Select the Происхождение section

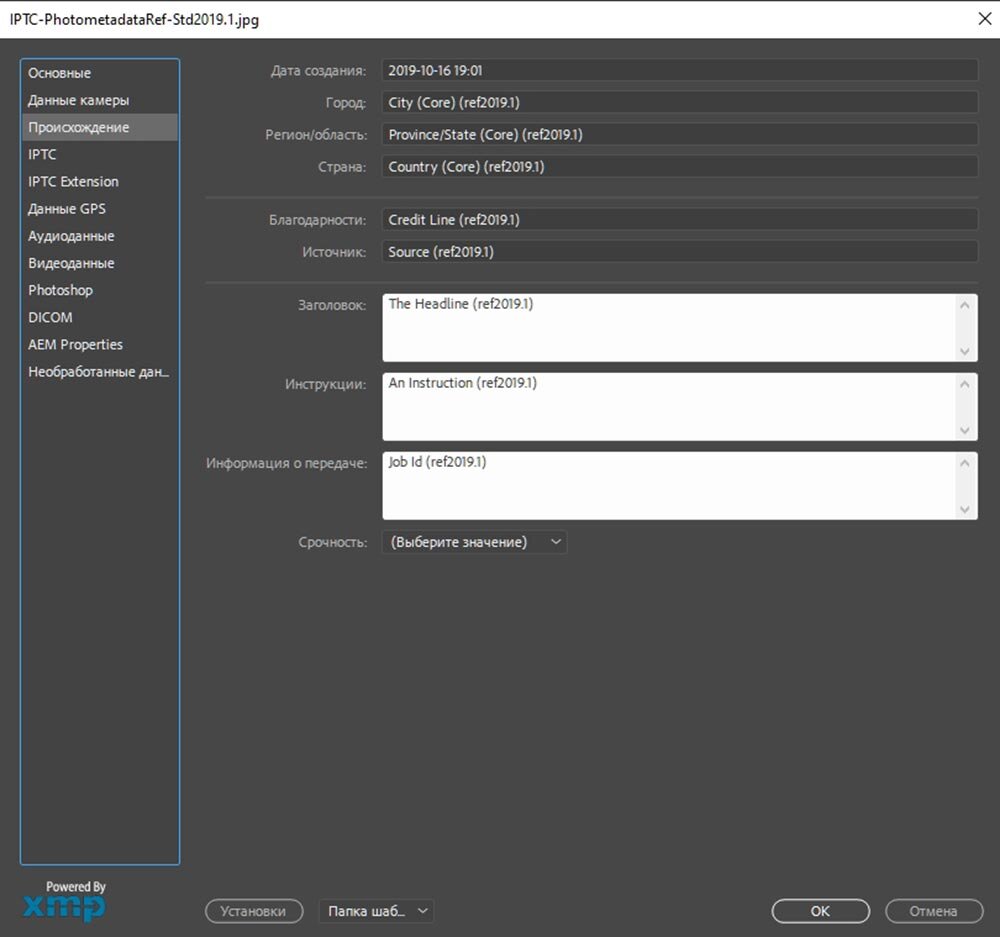pos(99,128)
